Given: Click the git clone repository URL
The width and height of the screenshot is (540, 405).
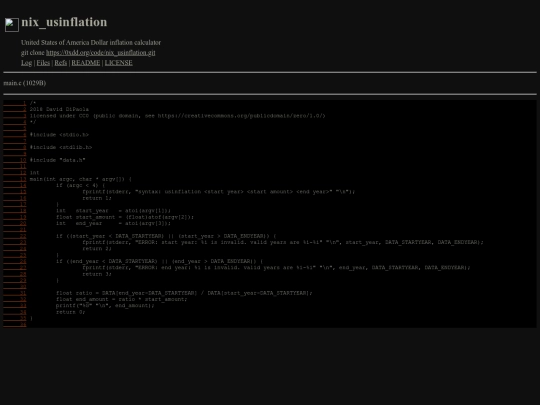Looking at the screenshot, I should pos(101,53).
